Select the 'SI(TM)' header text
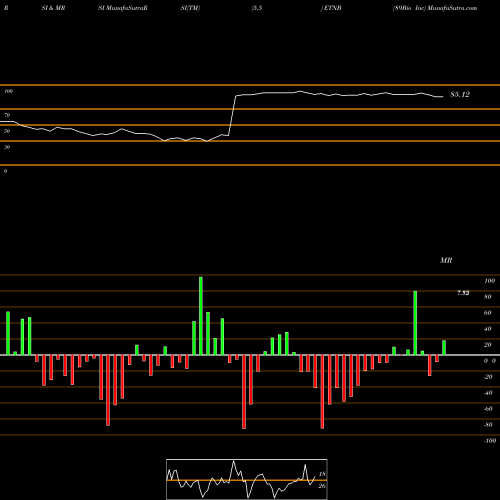 [x=190, y=8]
